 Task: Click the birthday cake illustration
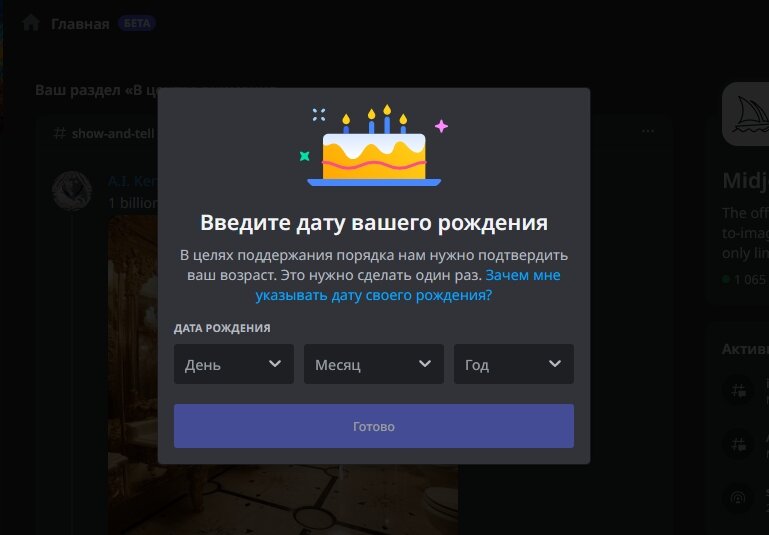[x=374, y=146]
